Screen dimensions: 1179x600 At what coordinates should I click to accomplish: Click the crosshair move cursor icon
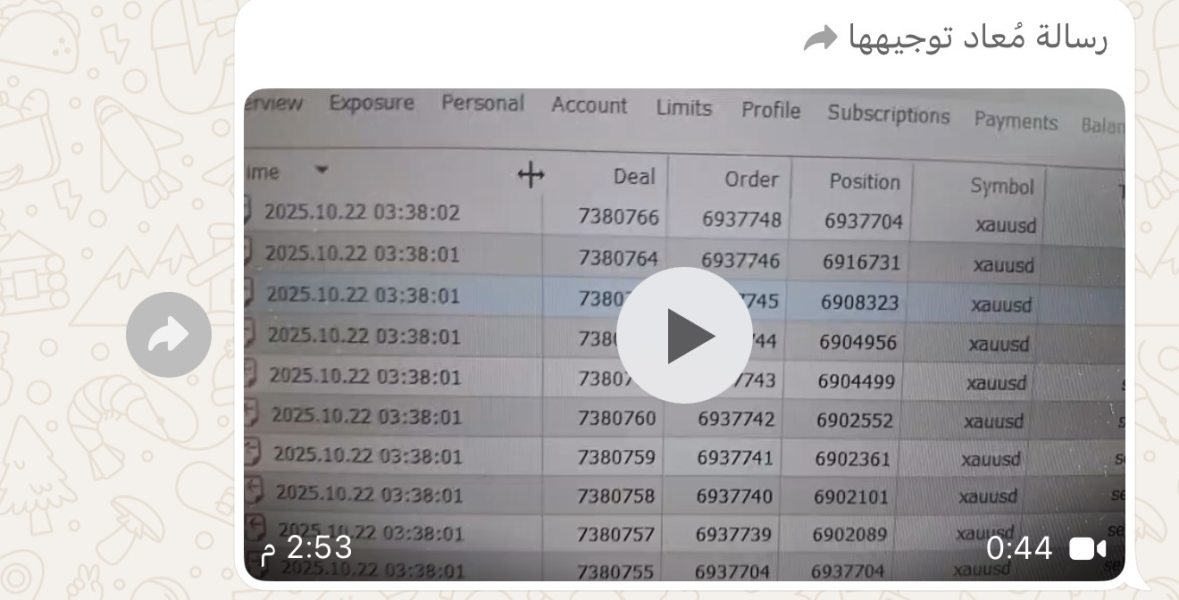[531, 175]
